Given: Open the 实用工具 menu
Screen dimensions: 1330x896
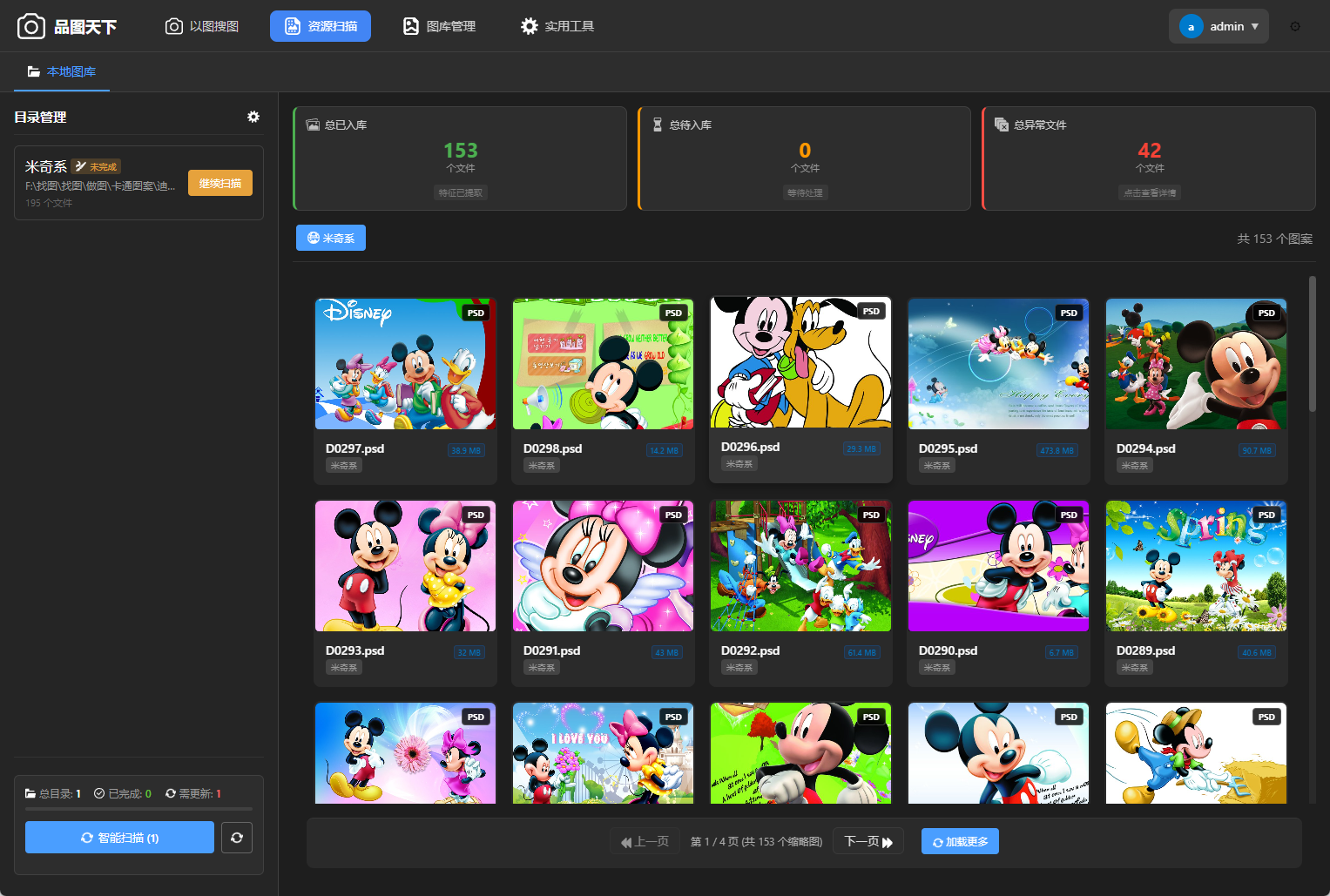Looking at the screenshot, I should pyautogui.click(x=557, y=27).
